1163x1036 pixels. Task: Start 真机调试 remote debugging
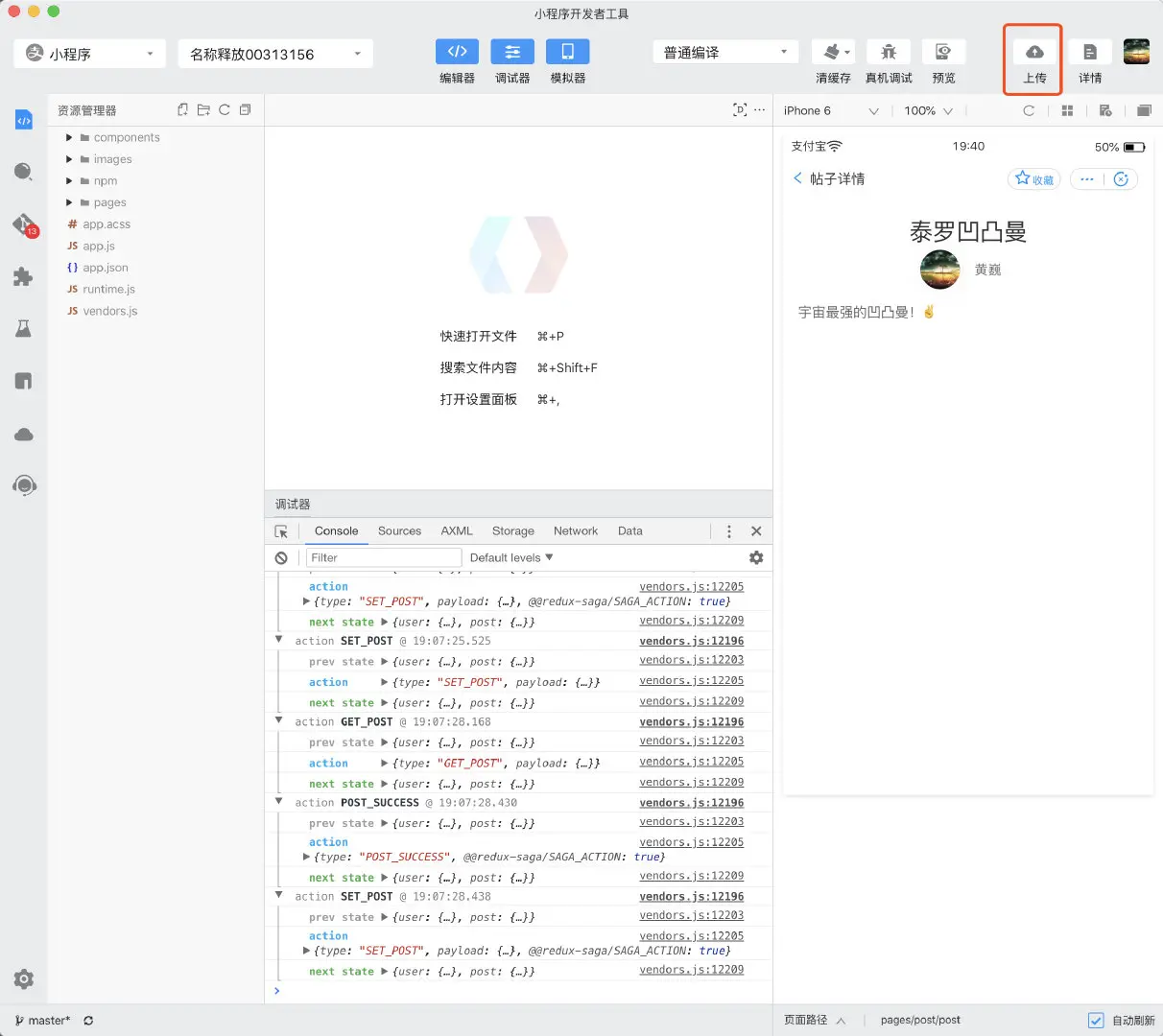pos(889,52)
